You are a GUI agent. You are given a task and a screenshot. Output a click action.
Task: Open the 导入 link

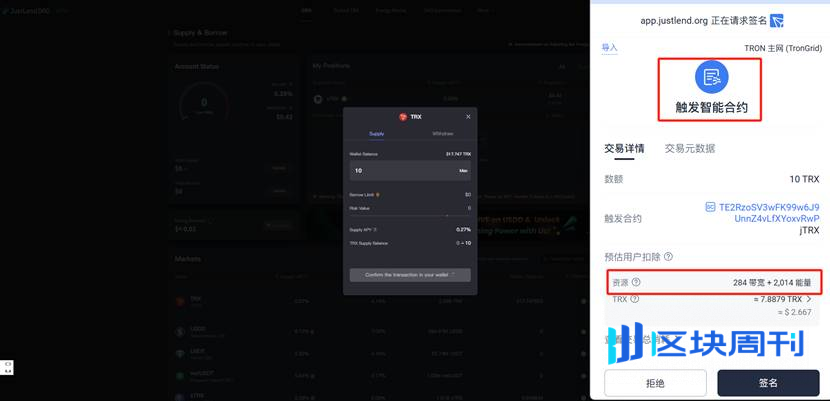[x=609, y=48]
